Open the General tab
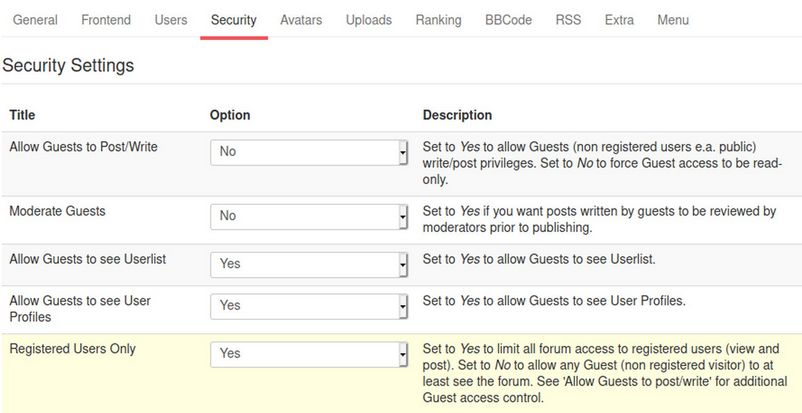The width and height of the screenshot is (802, 413). (35, 20)
